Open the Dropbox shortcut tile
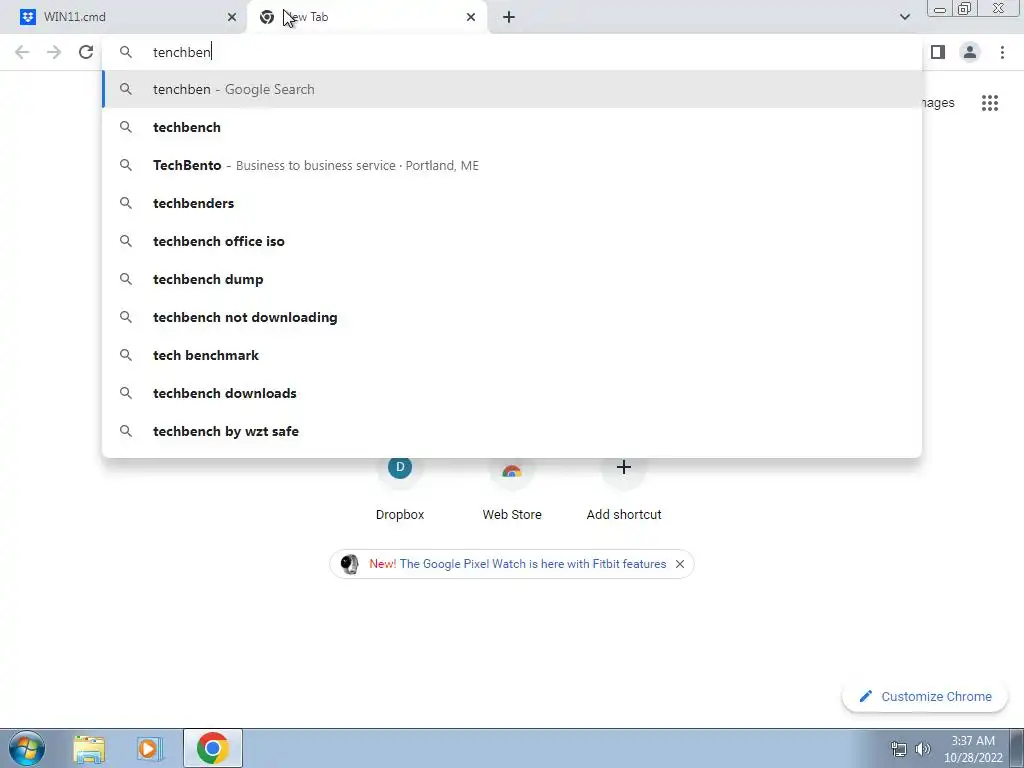The image size is (1024, 768). pyautogui.click(x=400, y=487)
